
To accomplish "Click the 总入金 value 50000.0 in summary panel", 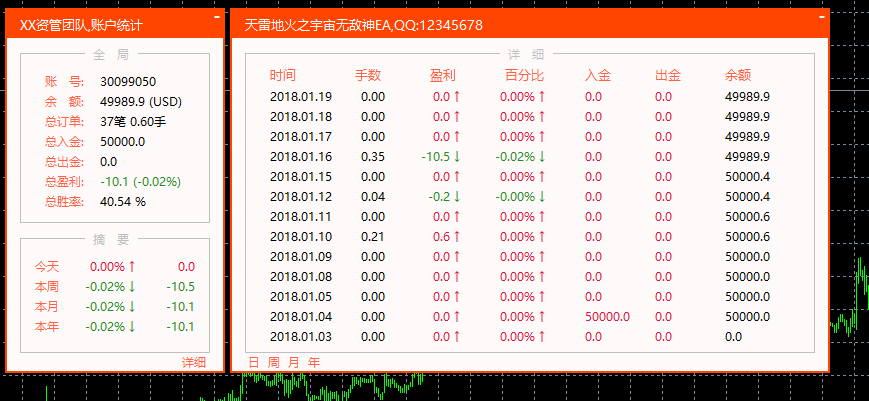I will [122, 142].
